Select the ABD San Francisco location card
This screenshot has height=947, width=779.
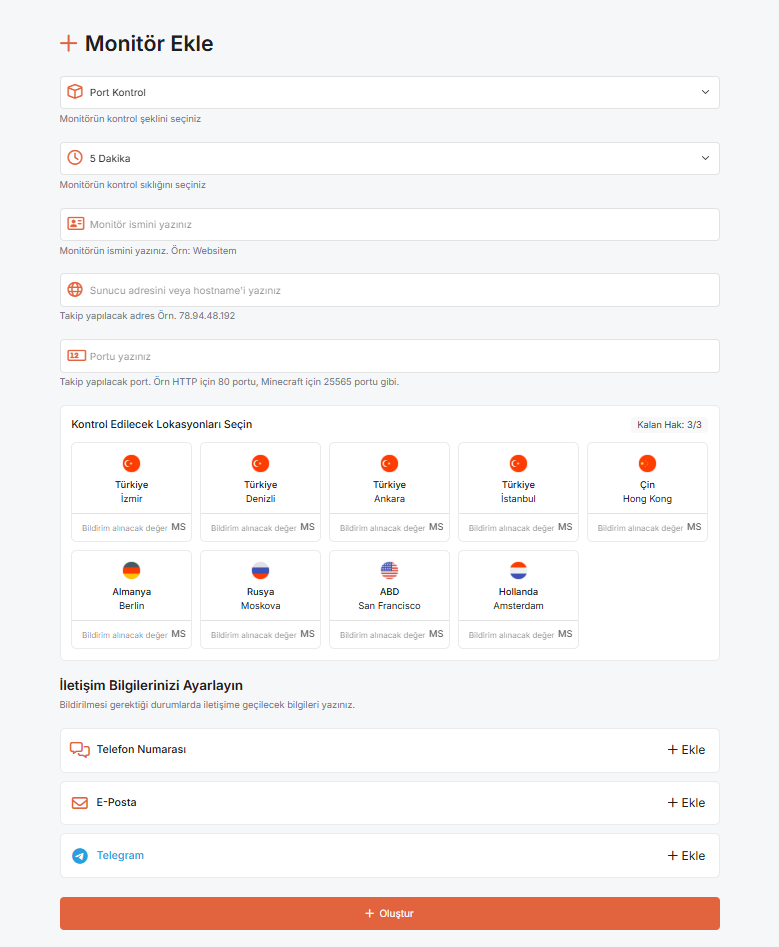coord(390,585)
